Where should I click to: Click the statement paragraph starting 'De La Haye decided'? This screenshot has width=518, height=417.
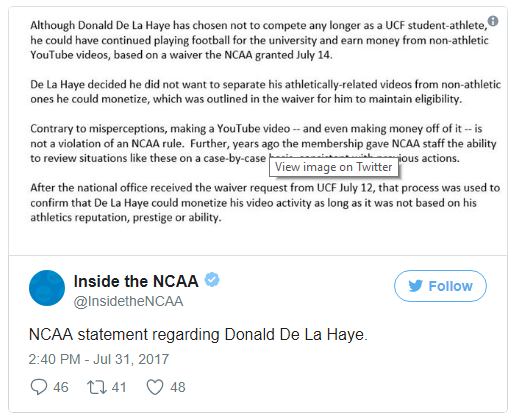pos(265,92)
